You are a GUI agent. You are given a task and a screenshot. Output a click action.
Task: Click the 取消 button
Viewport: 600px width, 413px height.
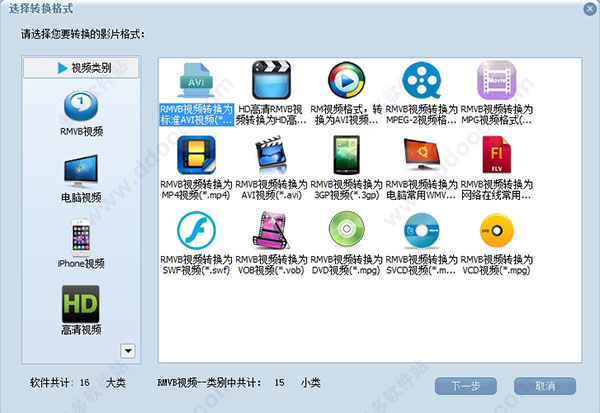(545, 386)
